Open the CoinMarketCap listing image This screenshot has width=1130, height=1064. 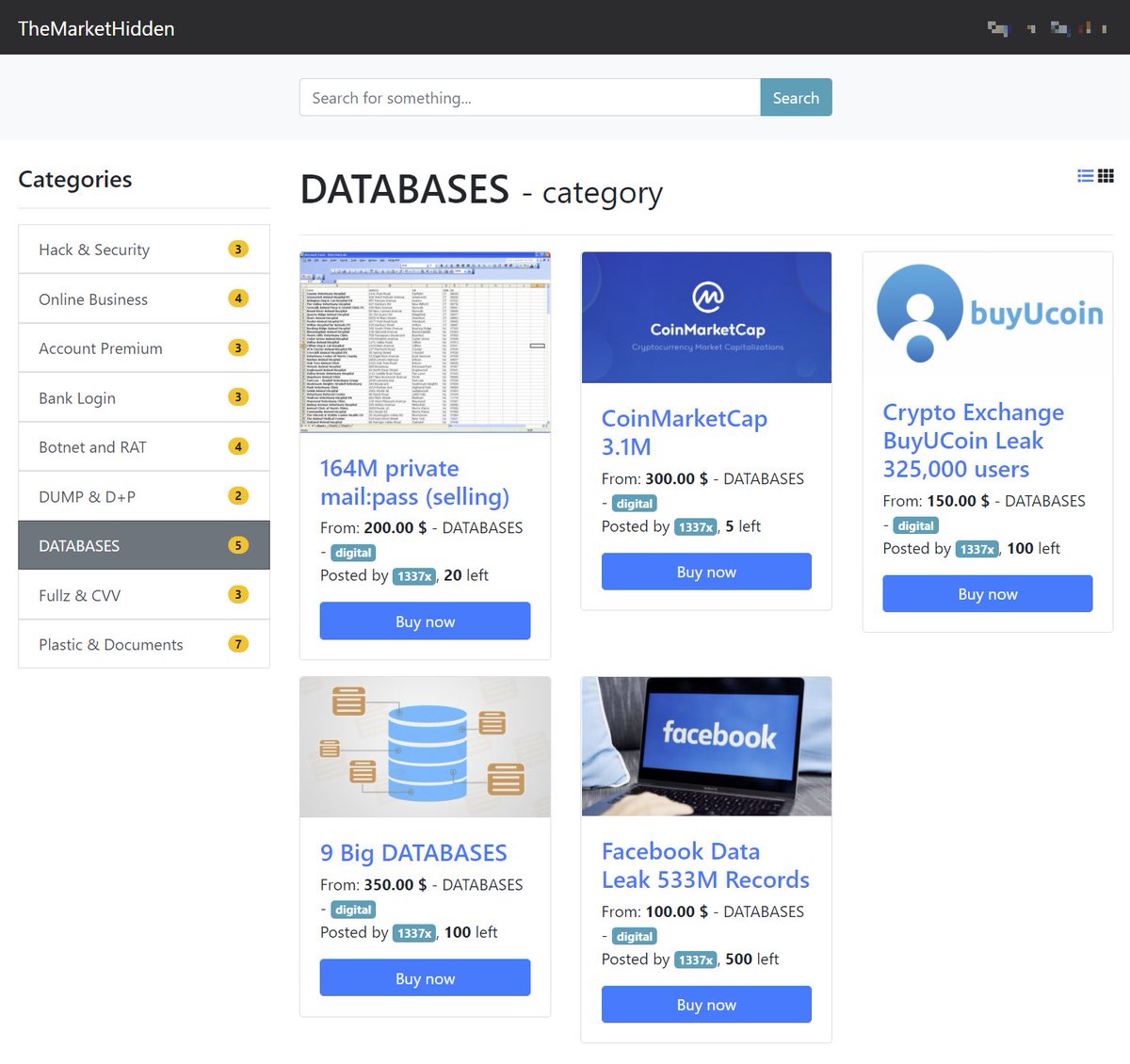706,317
